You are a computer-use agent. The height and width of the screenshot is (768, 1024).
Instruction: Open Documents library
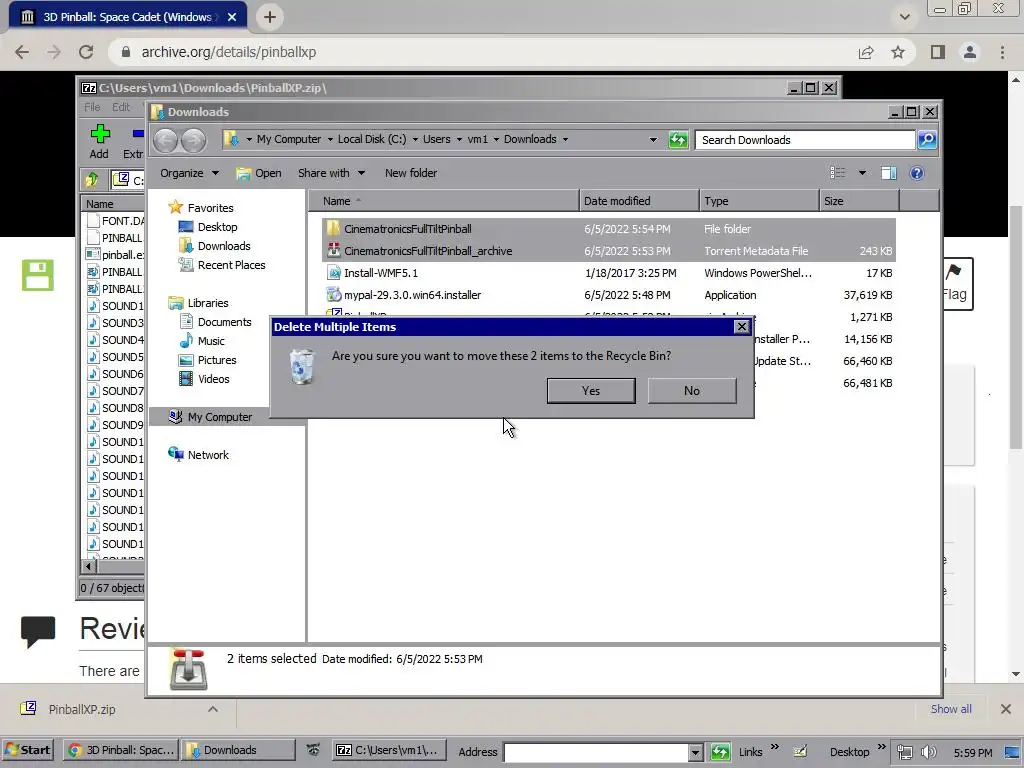pyautogui.click(x=216, y=322)
